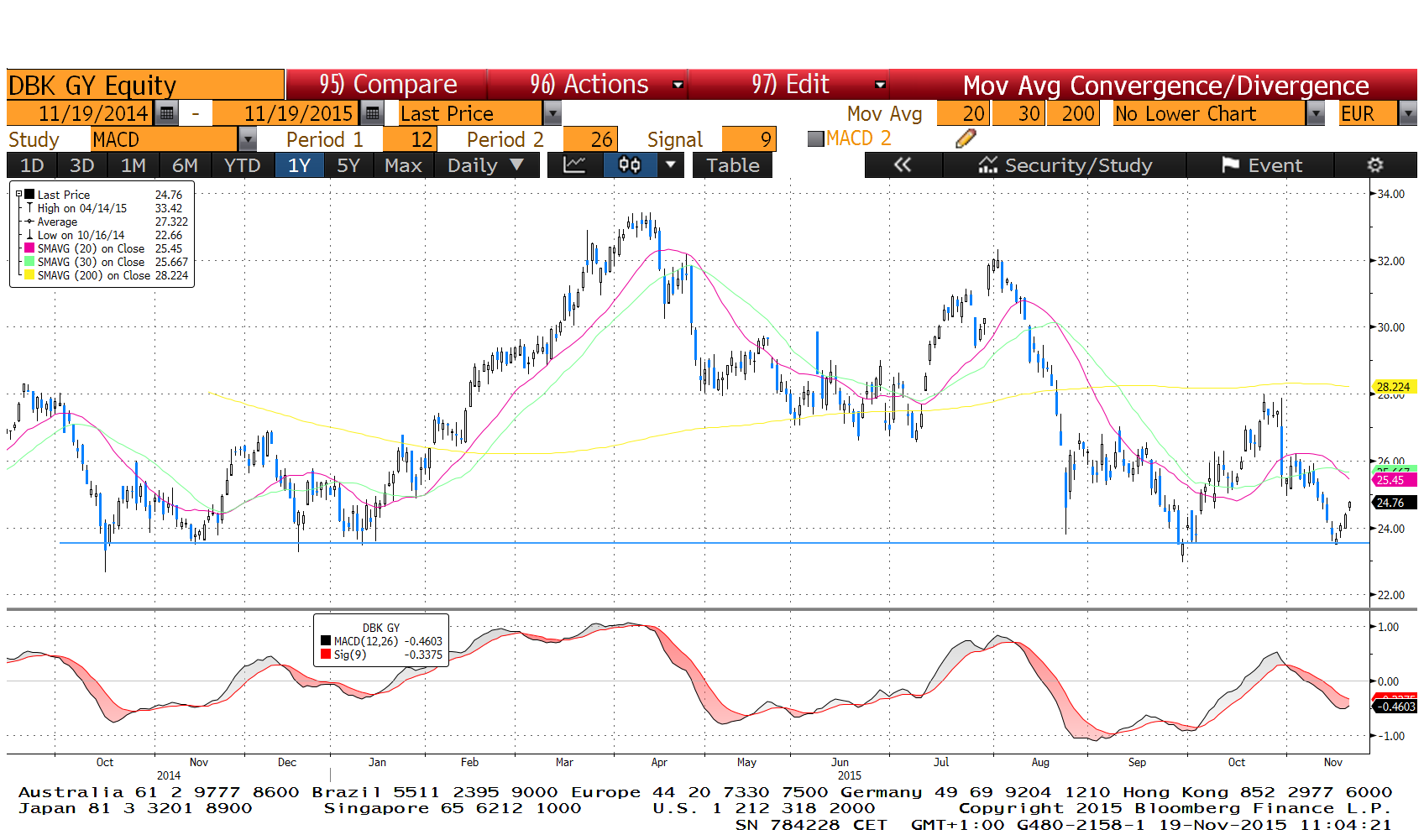
Task: Select the 6M range tab
Action: click(x=185, y=165)
